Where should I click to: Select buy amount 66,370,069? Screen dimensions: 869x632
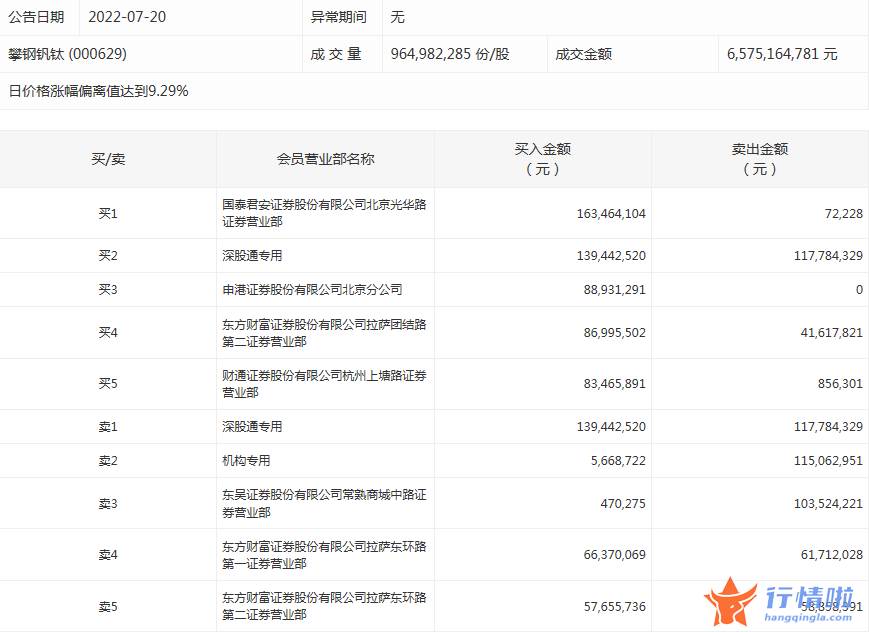tap(615, 554)
